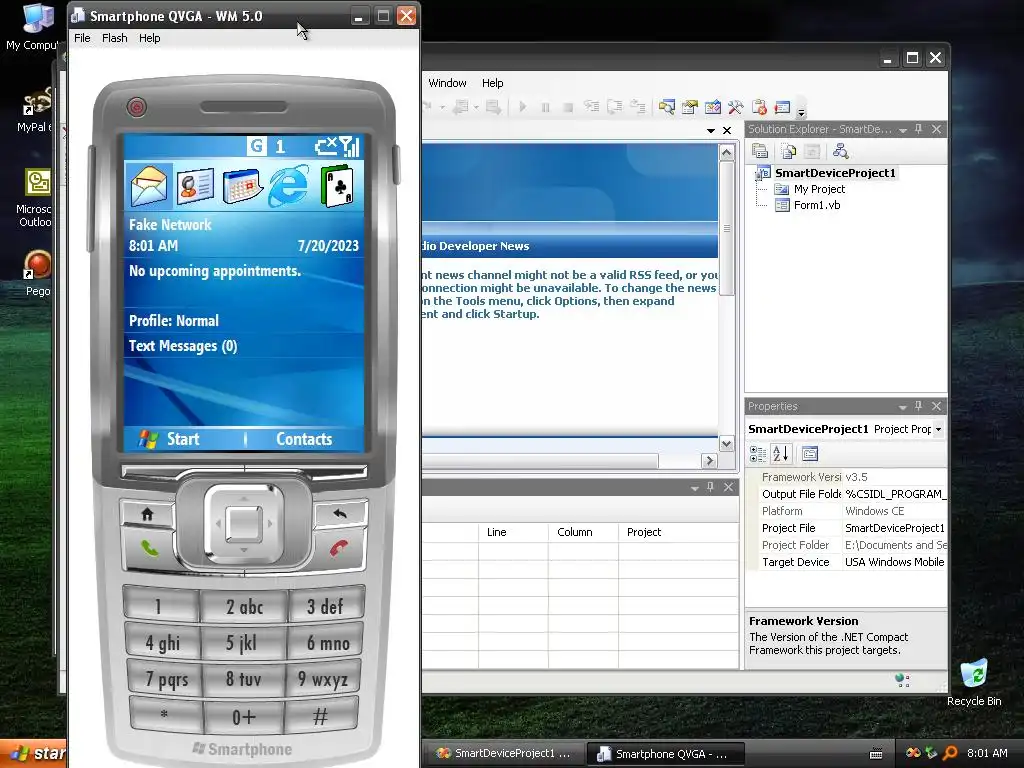Click Show All Files icon in Solution Explorer
This screenshot has width=1024, height=768.
point(788,152)
